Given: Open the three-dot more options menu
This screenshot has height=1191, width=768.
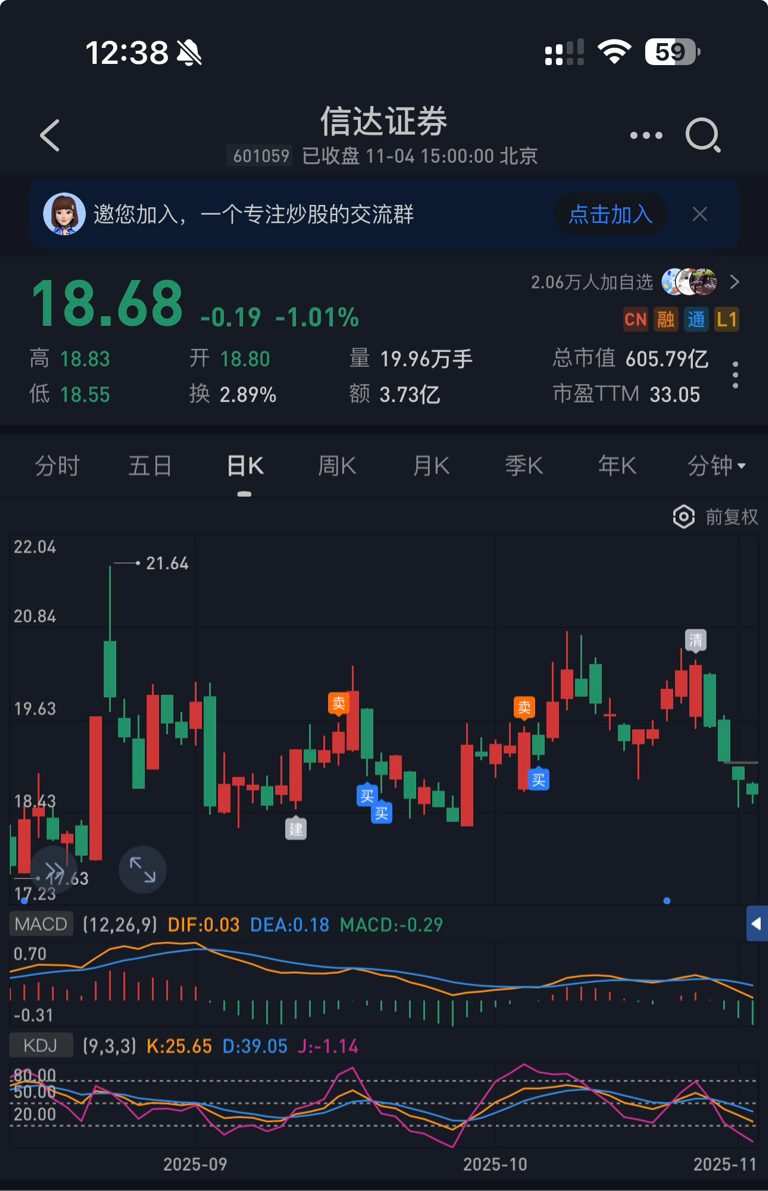Looking at the screenshot, I should (x=646, y=136).
